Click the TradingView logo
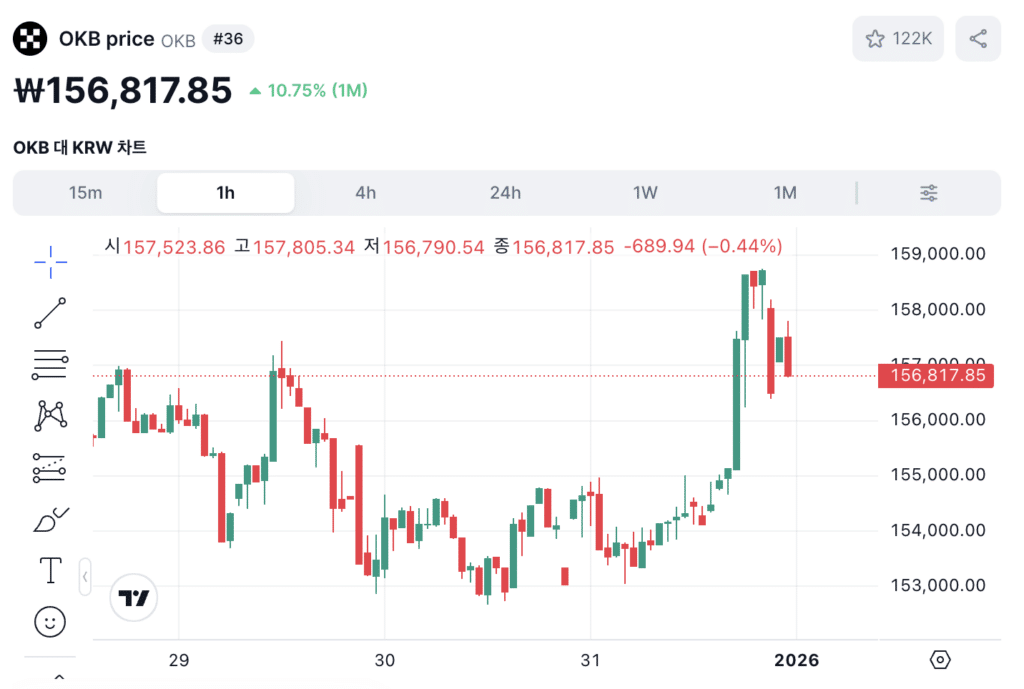The image size is (1024, 689). click(134, 598)
